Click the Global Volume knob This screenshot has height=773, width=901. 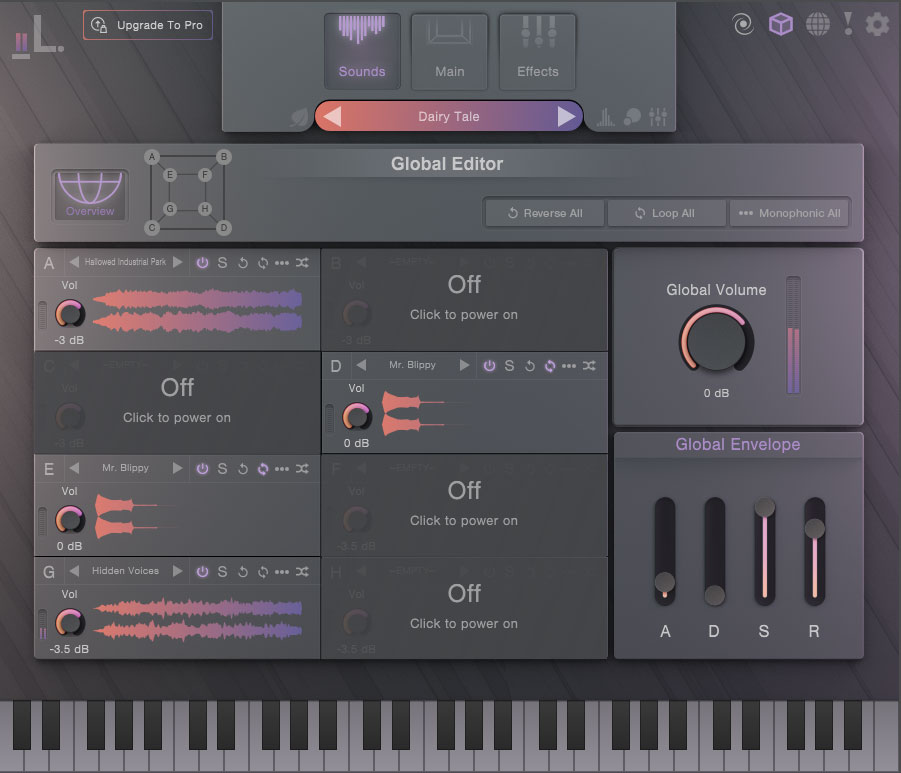pos(716,341)
